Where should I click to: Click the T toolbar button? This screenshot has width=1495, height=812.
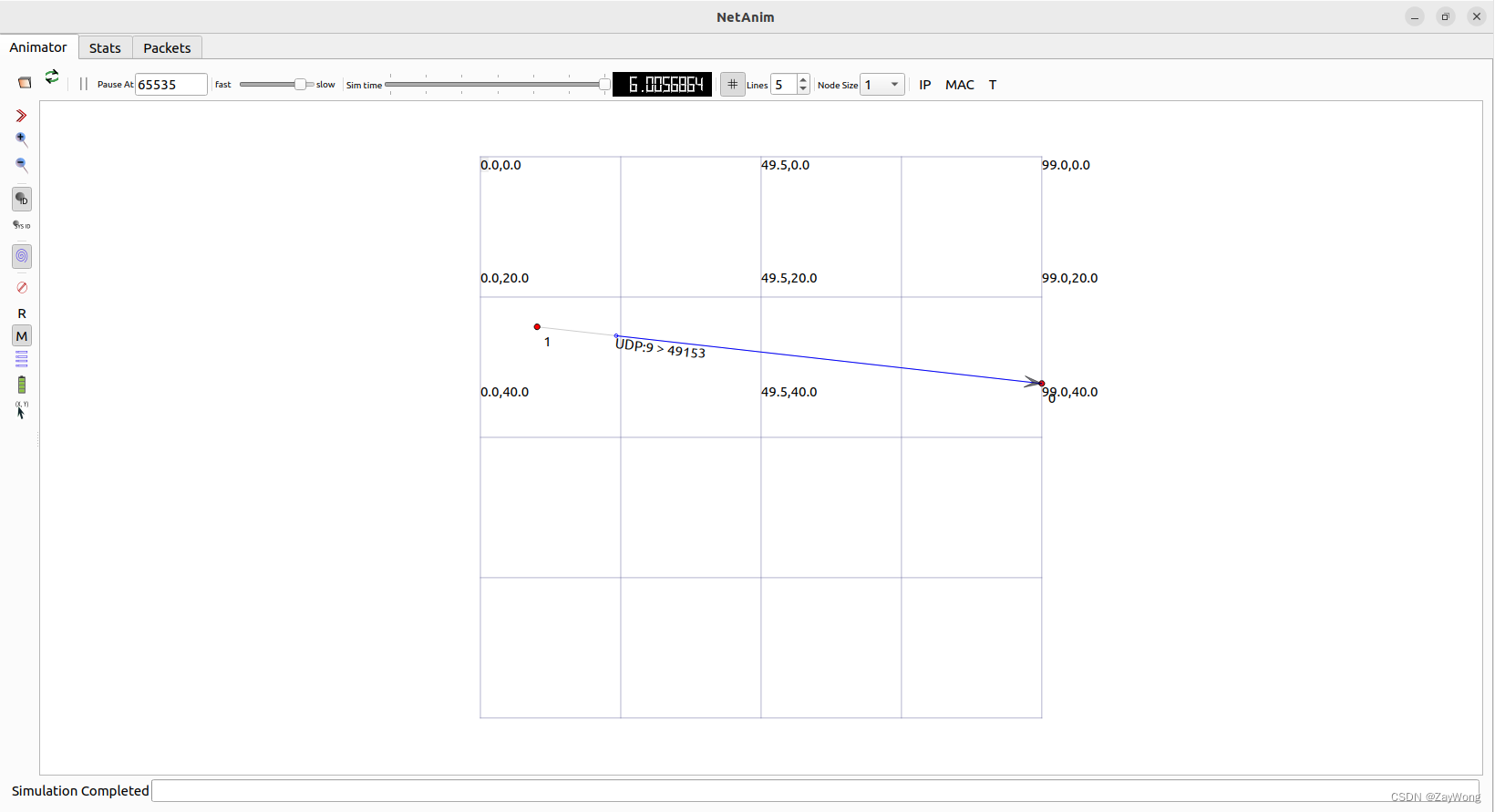point(993,85)
